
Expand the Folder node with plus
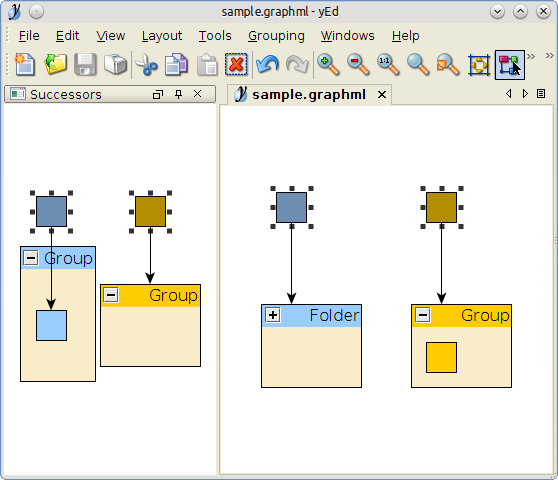pyautogui.click(x=273, y=315)
